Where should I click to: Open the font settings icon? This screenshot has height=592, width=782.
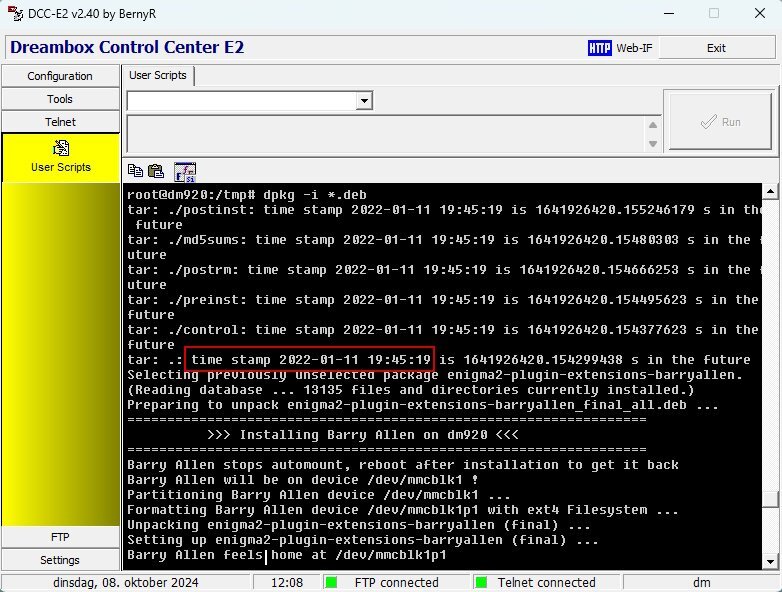pos(185,172)
